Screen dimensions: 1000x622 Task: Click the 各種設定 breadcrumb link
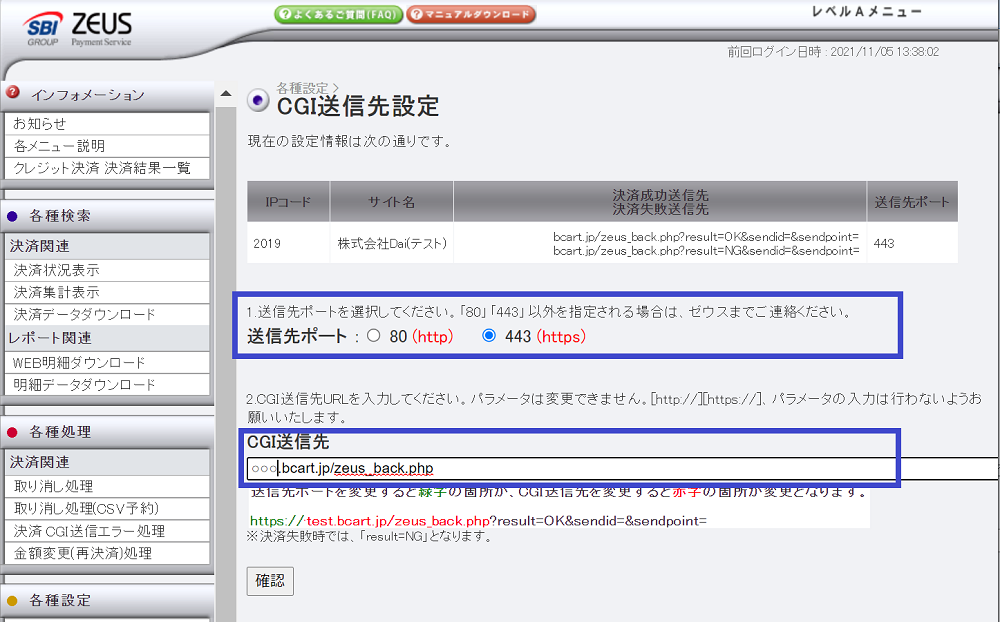pos(302,88)
